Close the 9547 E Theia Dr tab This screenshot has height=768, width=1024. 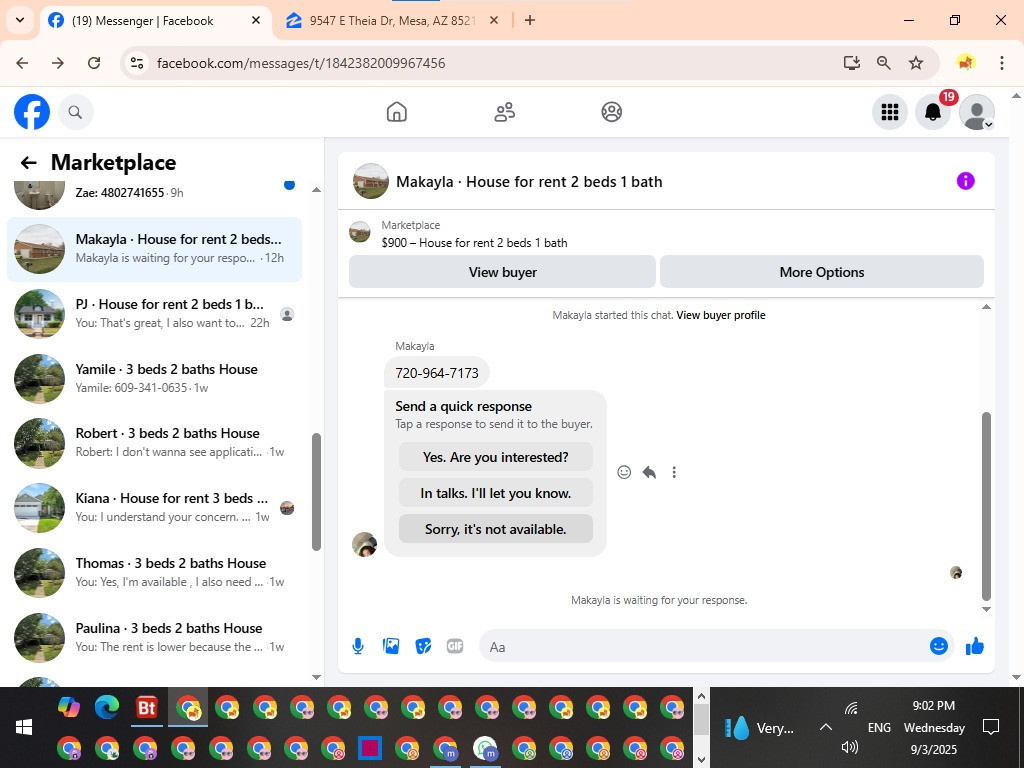coord(494,20)
